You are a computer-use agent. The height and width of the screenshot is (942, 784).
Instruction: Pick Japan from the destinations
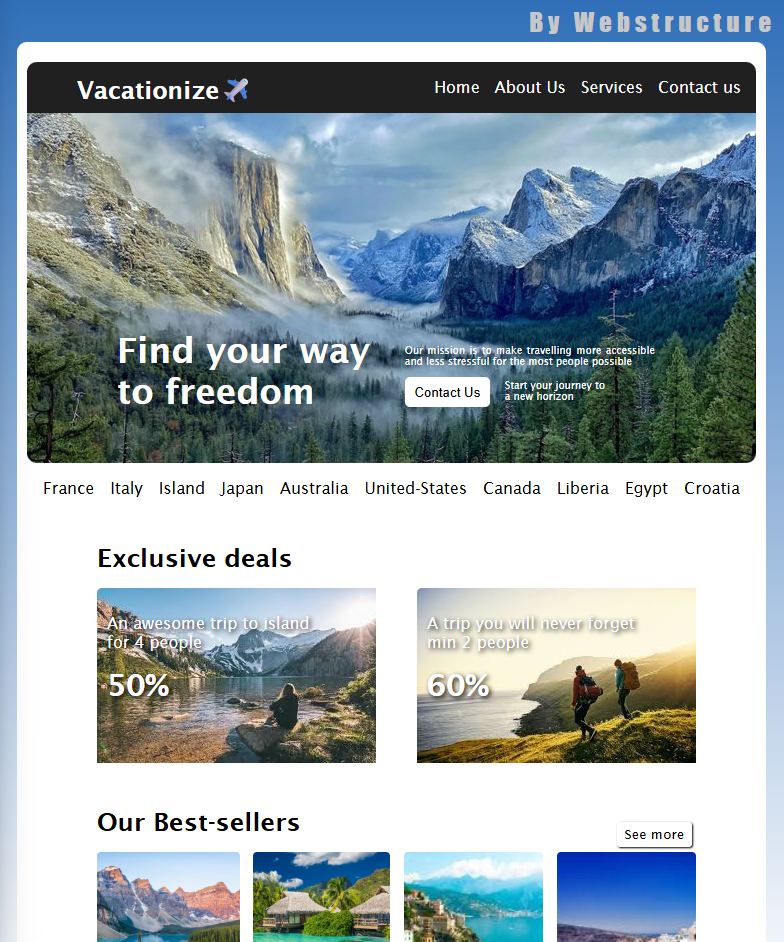point(242,488)
